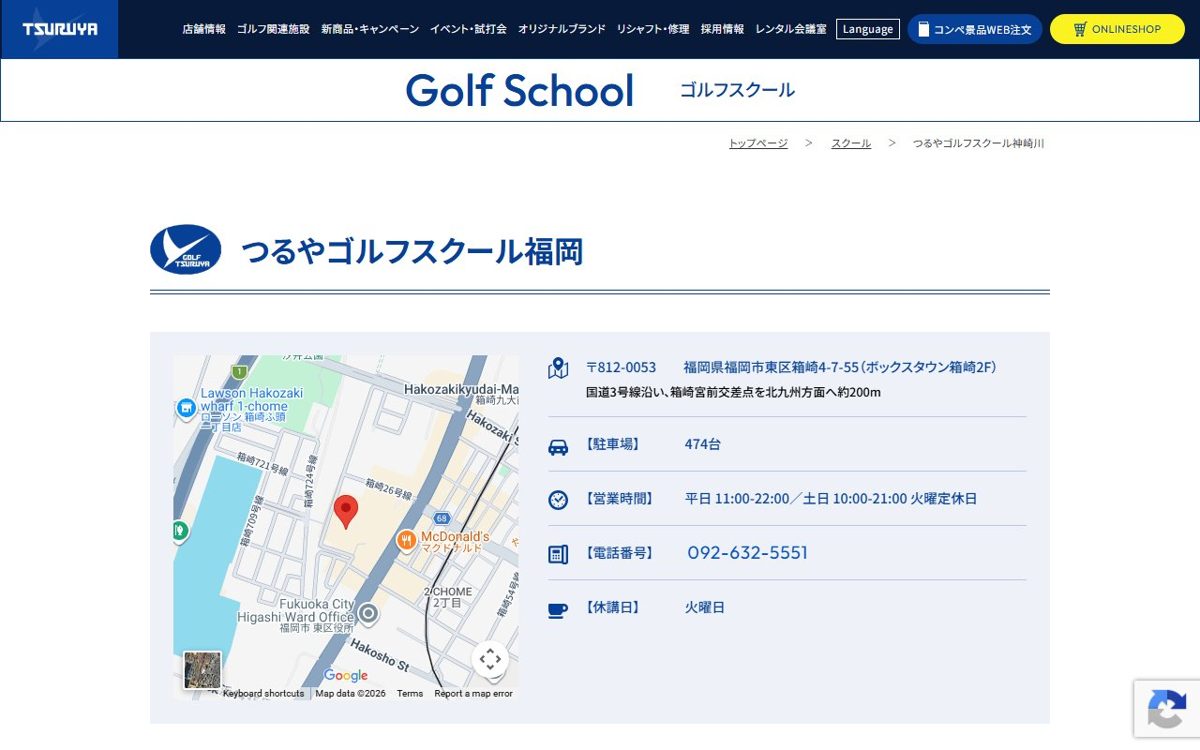Click Report a map error link
1200x750 pixels.
474,693
